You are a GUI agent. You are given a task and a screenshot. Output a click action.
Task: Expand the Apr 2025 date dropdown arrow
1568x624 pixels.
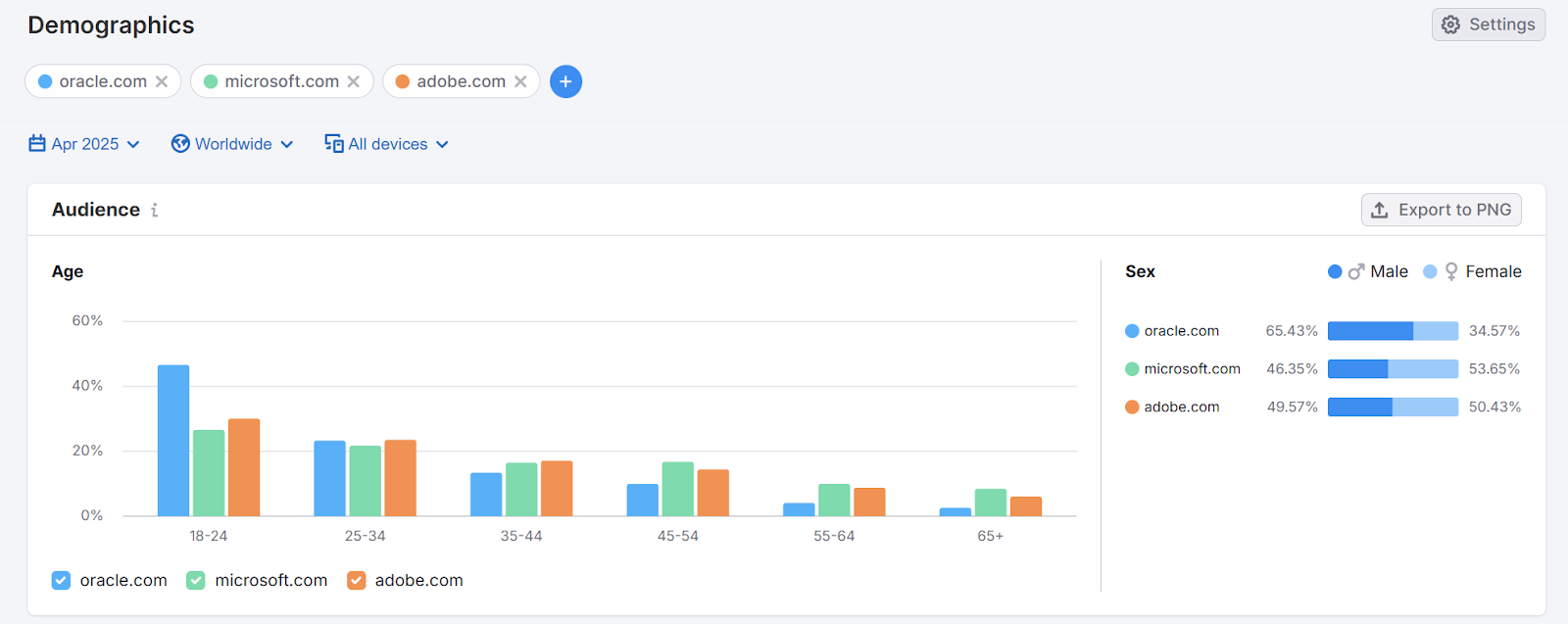click(133, 144)
